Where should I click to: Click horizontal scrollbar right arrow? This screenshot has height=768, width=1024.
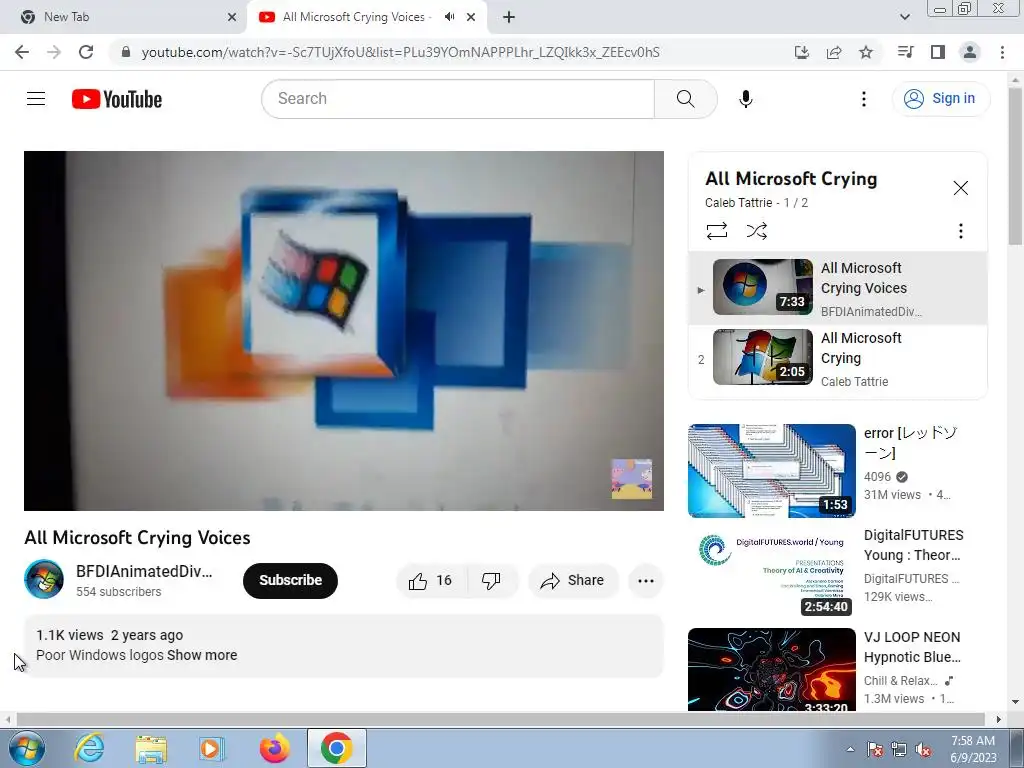[998, 719]
